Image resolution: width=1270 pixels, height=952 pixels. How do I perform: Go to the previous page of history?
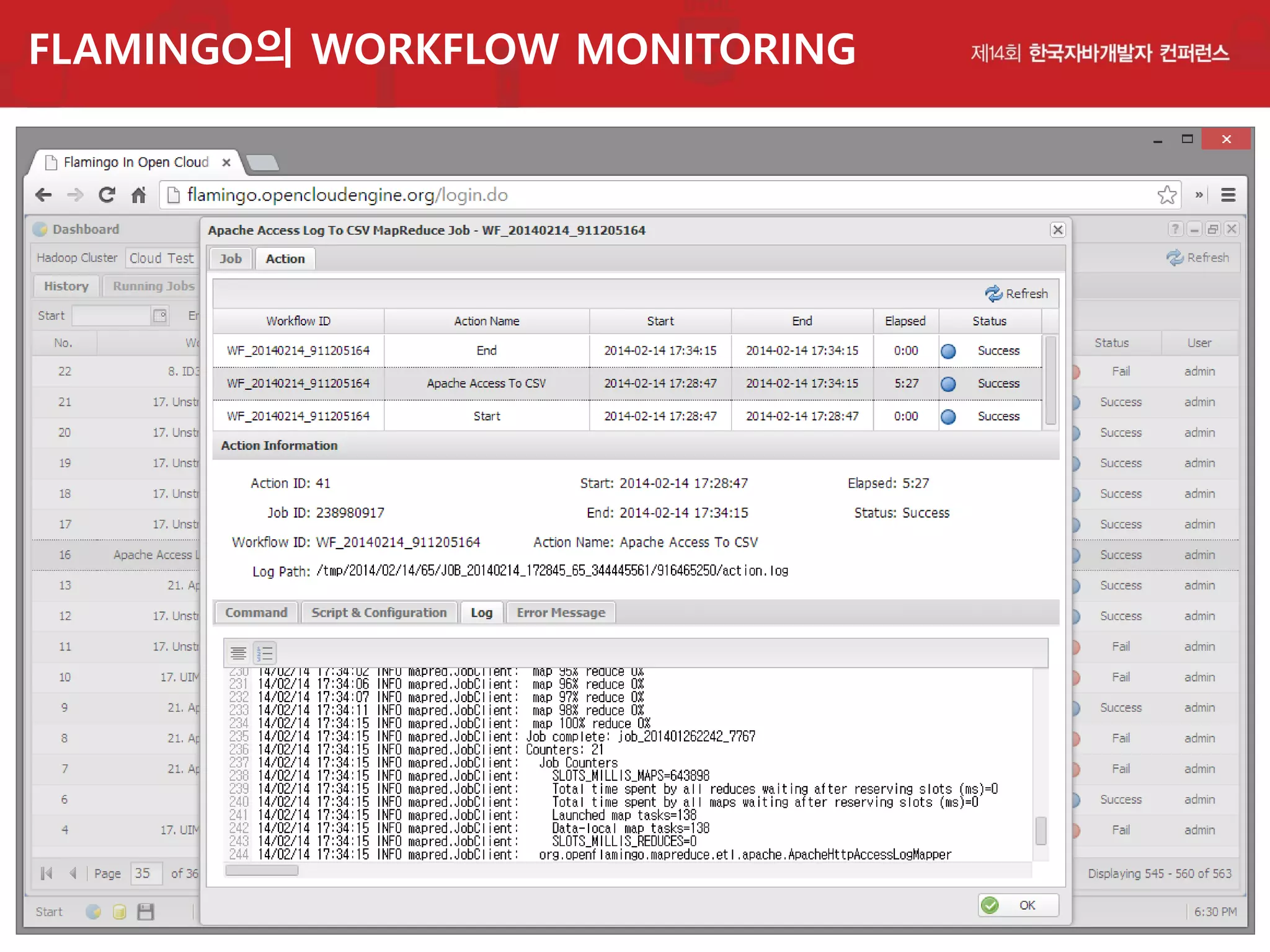coord(73,874)
